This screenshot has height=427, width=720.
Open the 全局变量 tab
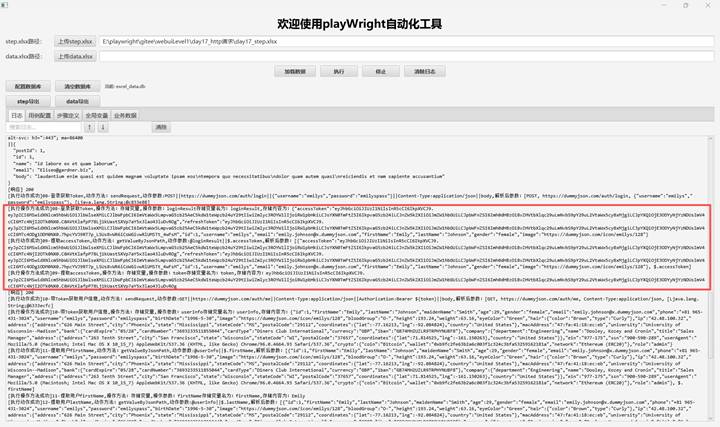click(x=96, y=115)
